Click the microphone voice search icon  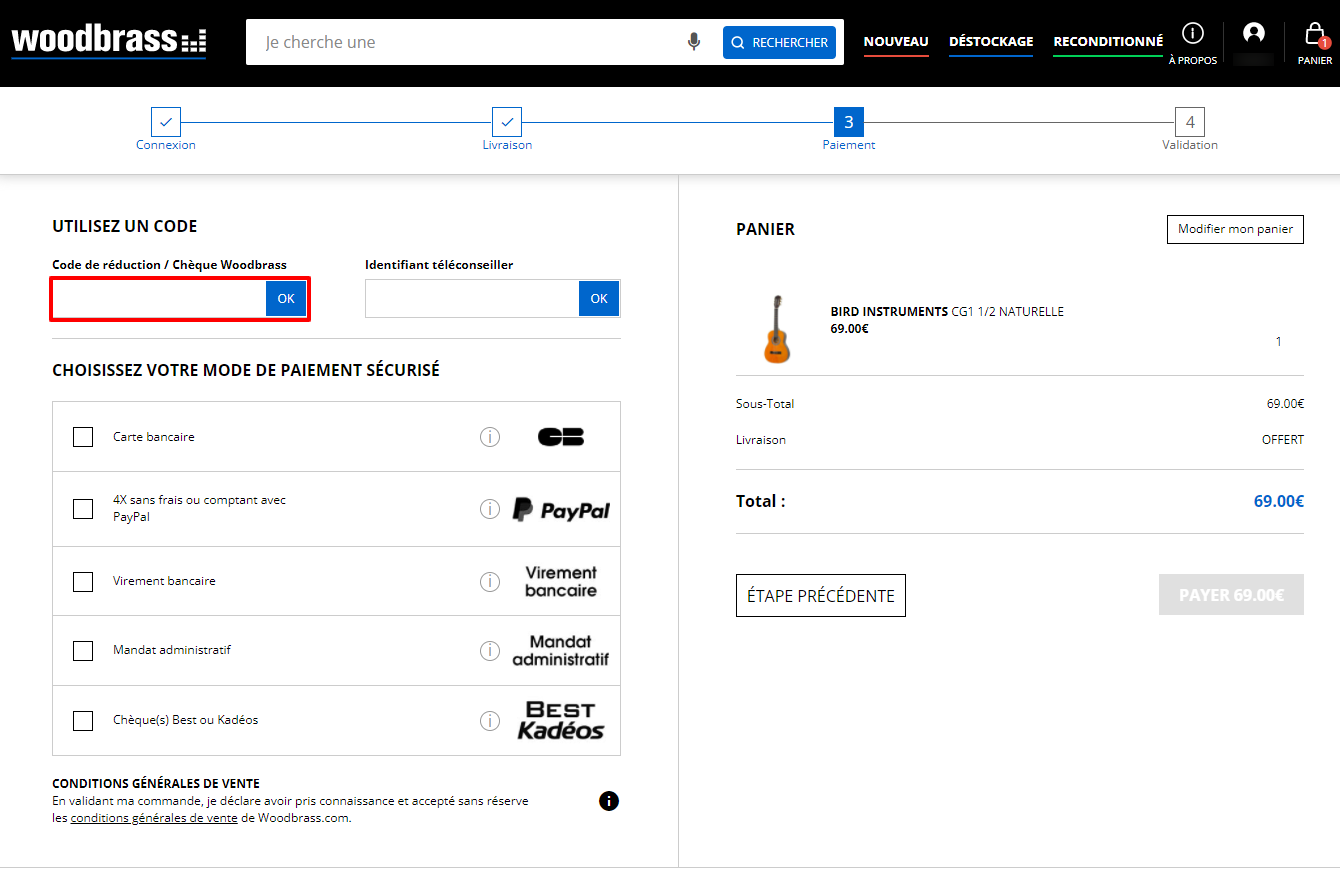694,42
